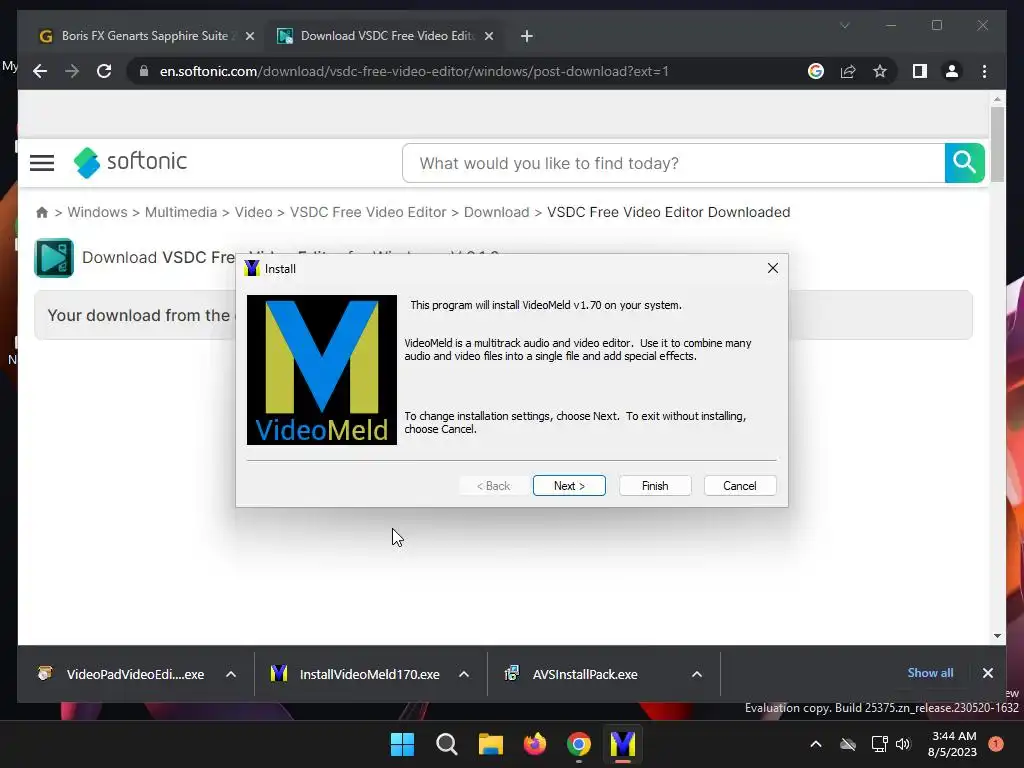Click the scrollbar down arrow

(997, 635)
